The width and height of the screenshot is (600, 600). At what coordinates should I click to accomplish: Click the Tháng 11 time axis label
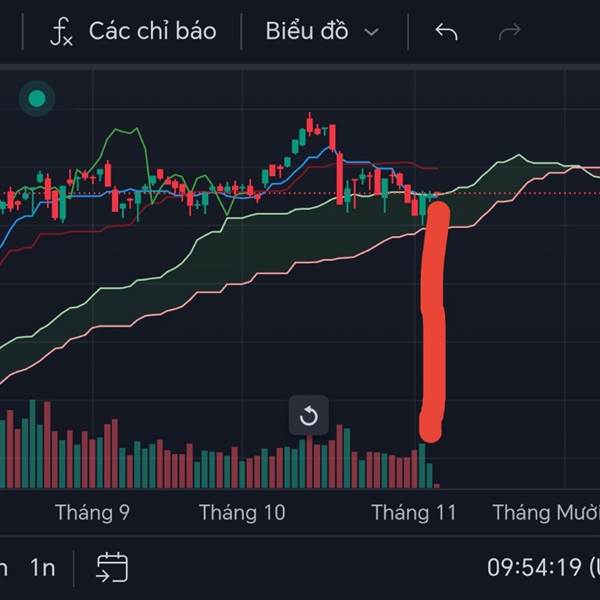tap(413, 513)
